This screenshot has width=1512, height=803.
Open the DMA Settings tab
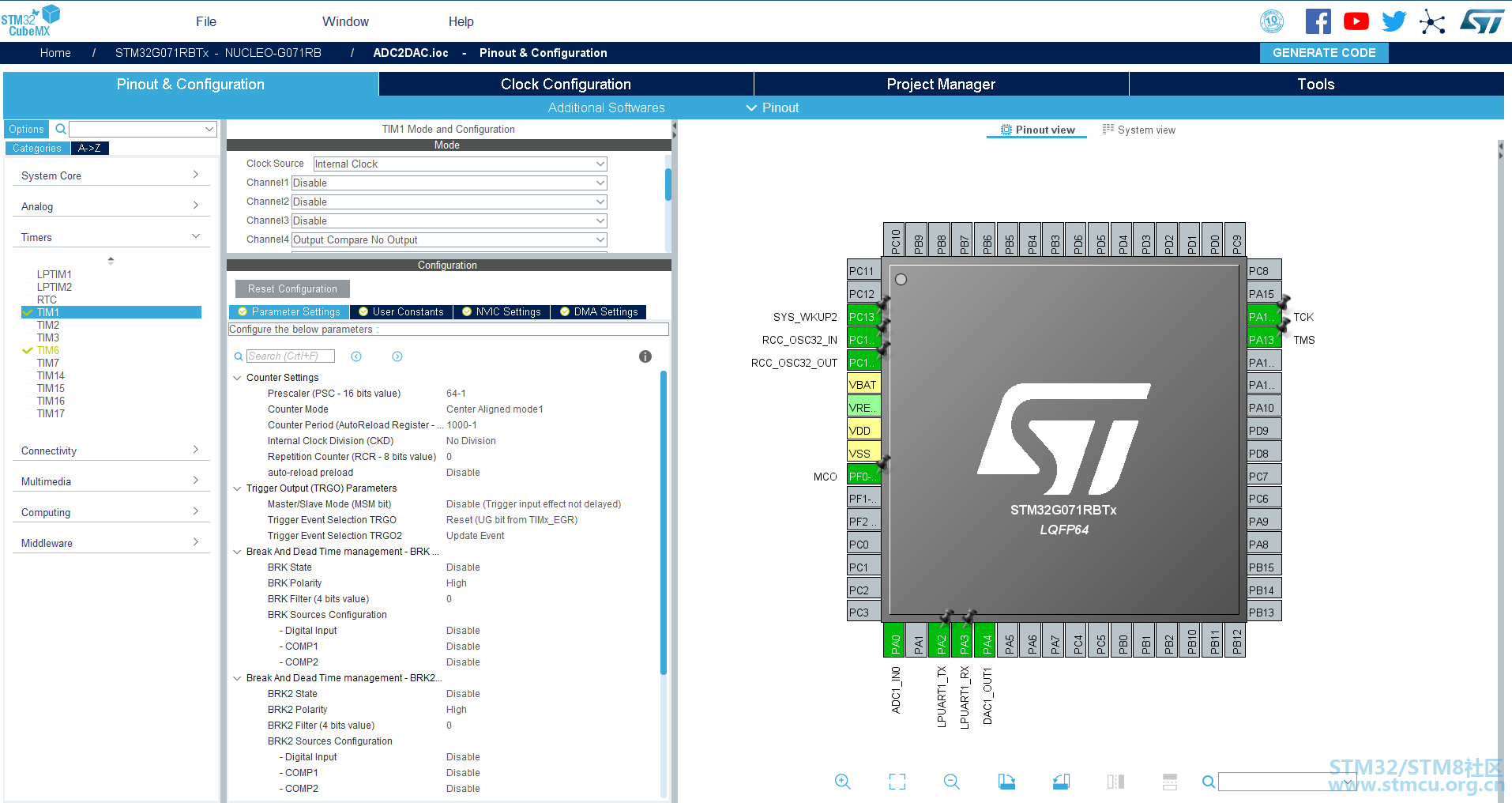coord(599,312)
